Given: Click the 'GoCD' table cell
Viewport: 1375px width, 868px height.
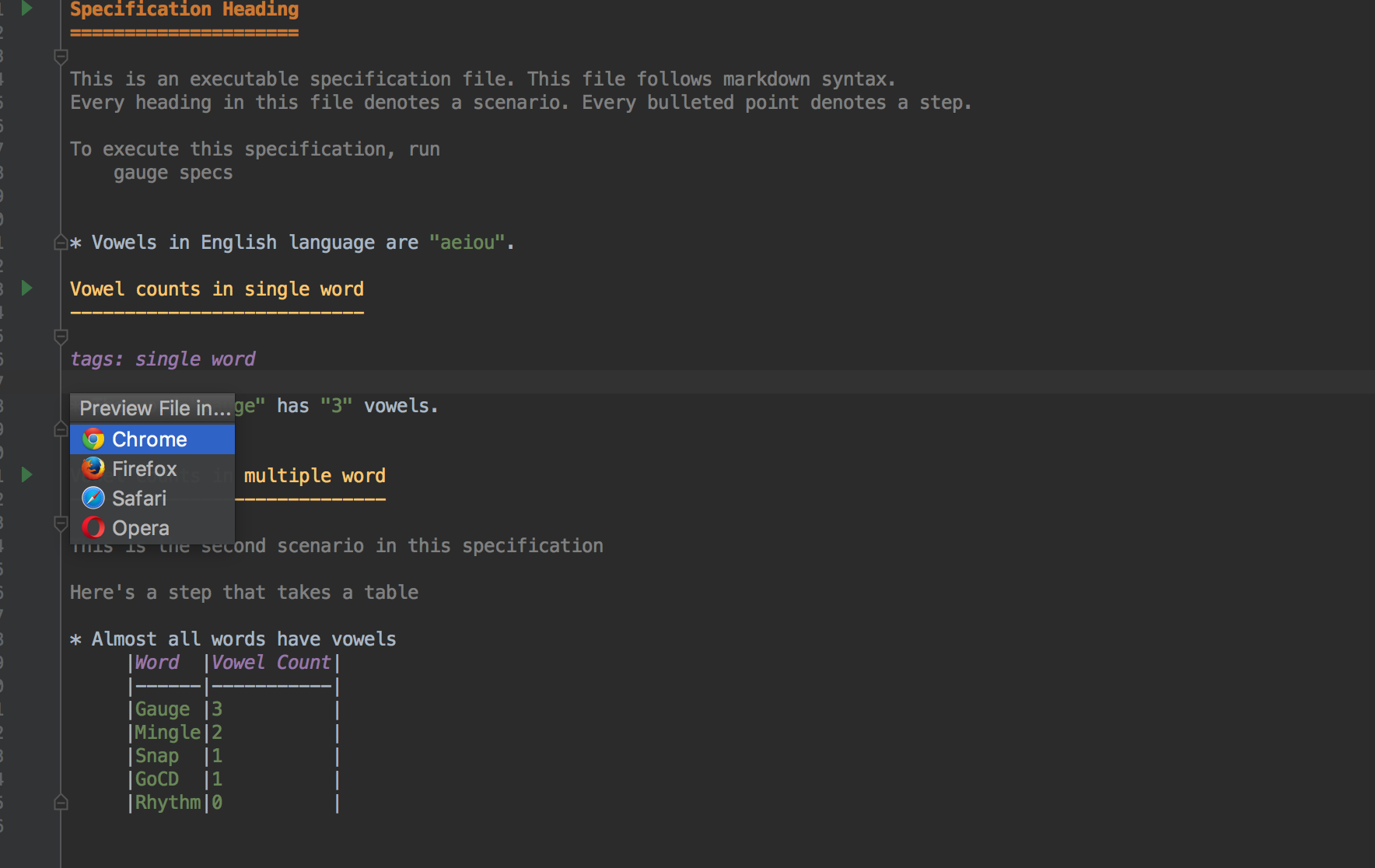Looking at the screenshot, I should click(x=157, y=779).
